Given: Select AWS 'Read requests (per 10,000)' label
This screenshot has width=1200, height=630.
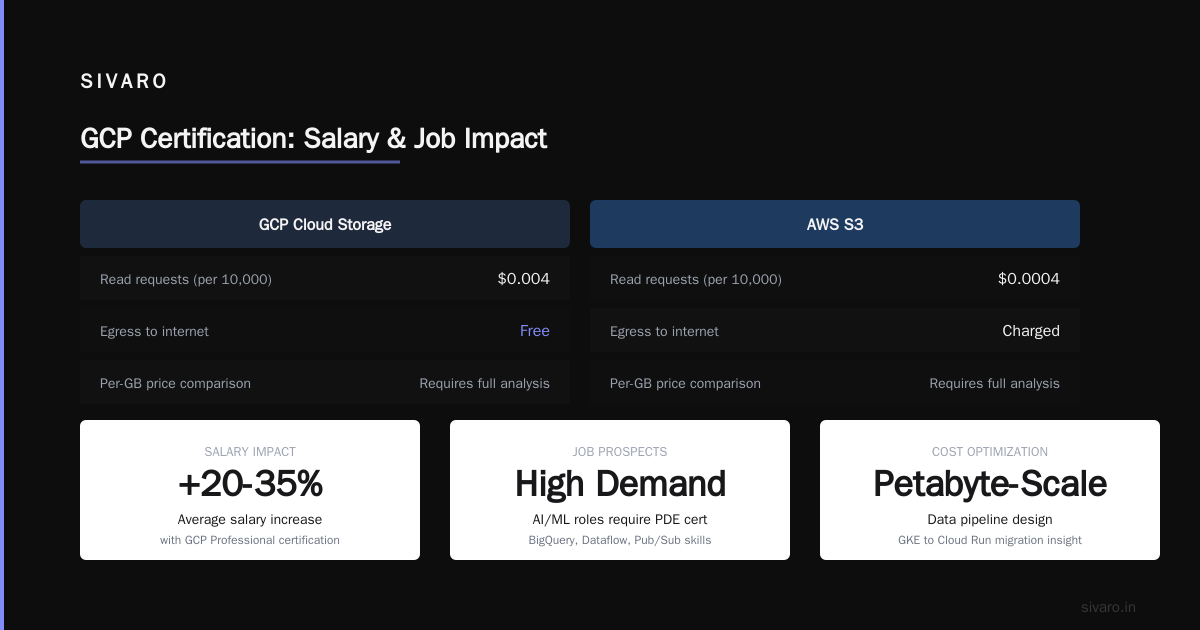Looking at the screenshot, I should pos(696,279).
